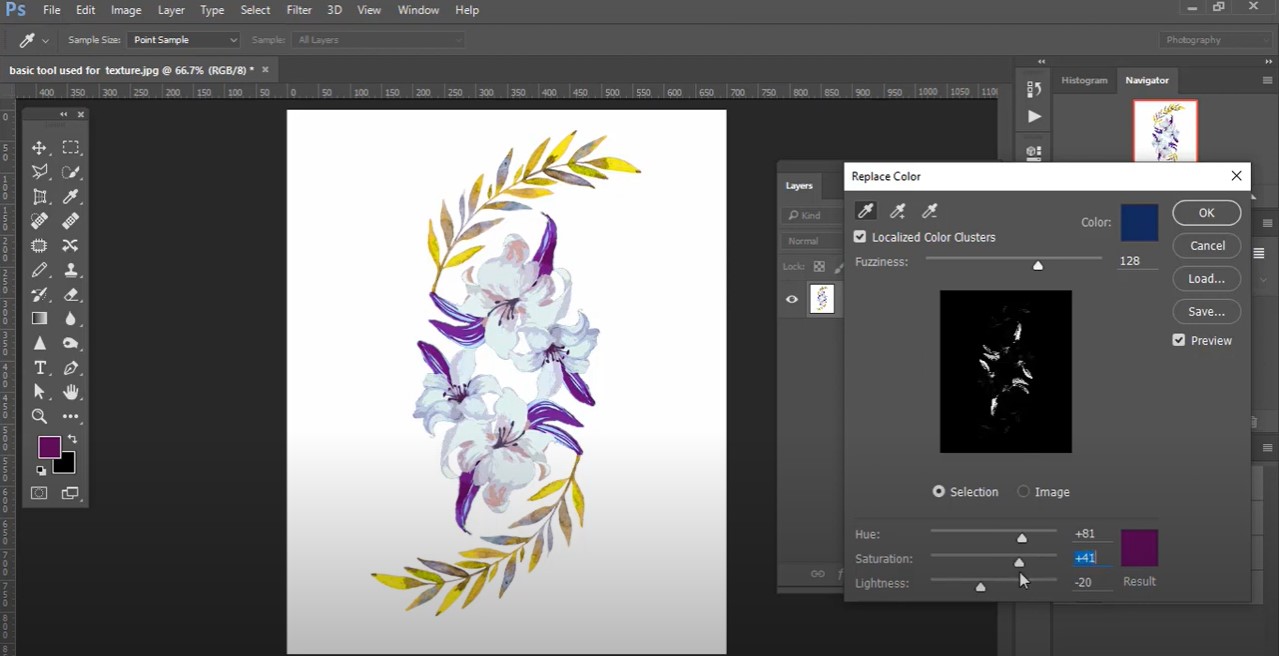Image resolution: width=1279 pixels, height=656 pixels.
Task: Toggle the Preview checkbox
Action: pos(1179,340)
